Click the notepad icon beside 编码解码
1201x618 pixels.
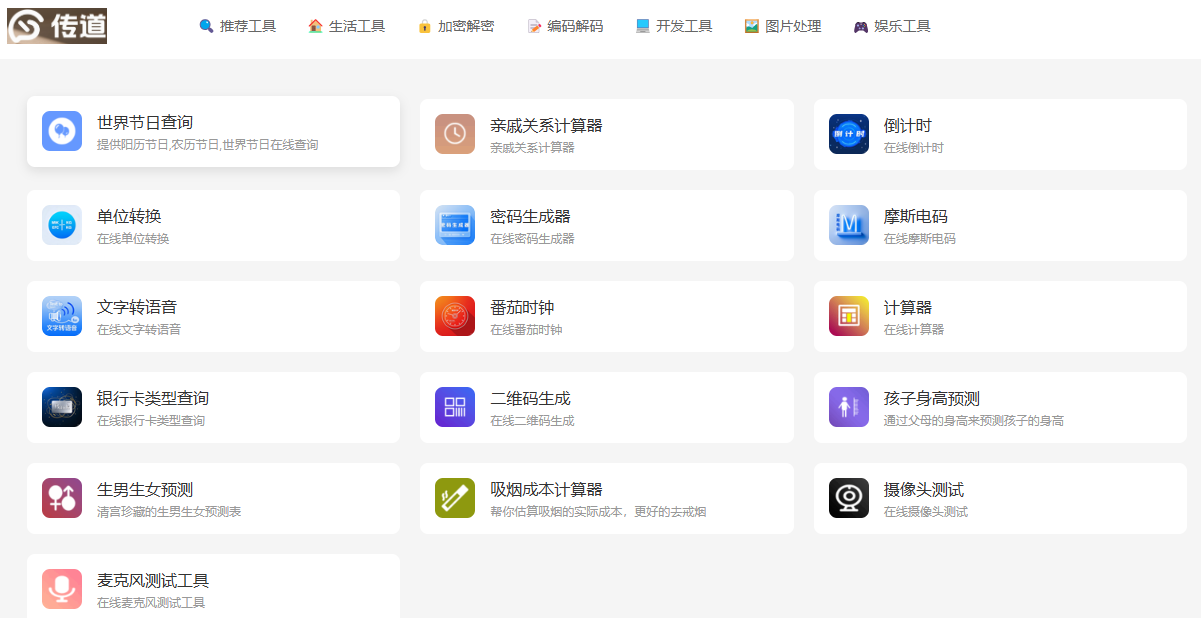click(534, 26)
